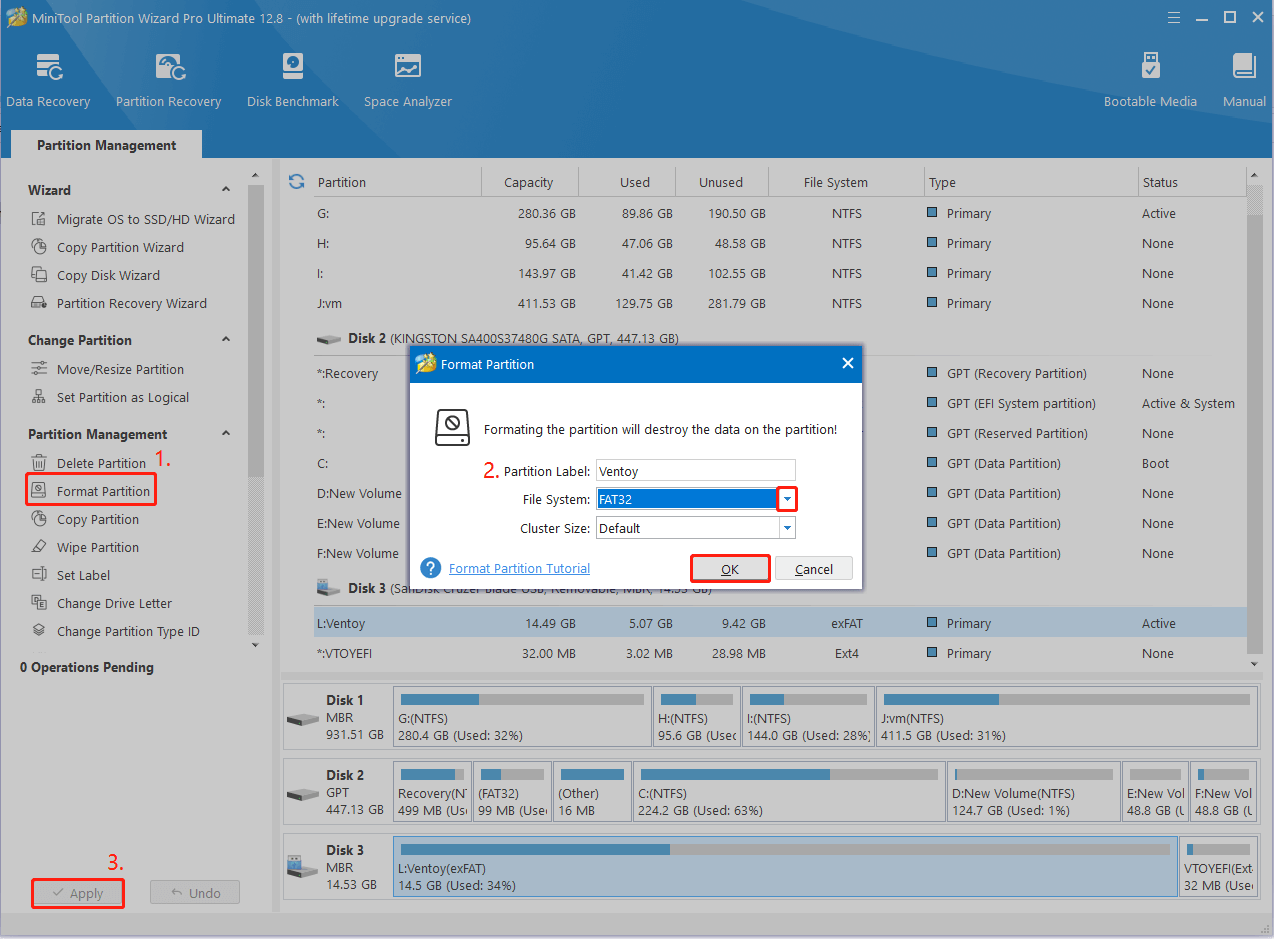Select J:vm partition row
Screen dimensions: 1274x939
780,303
